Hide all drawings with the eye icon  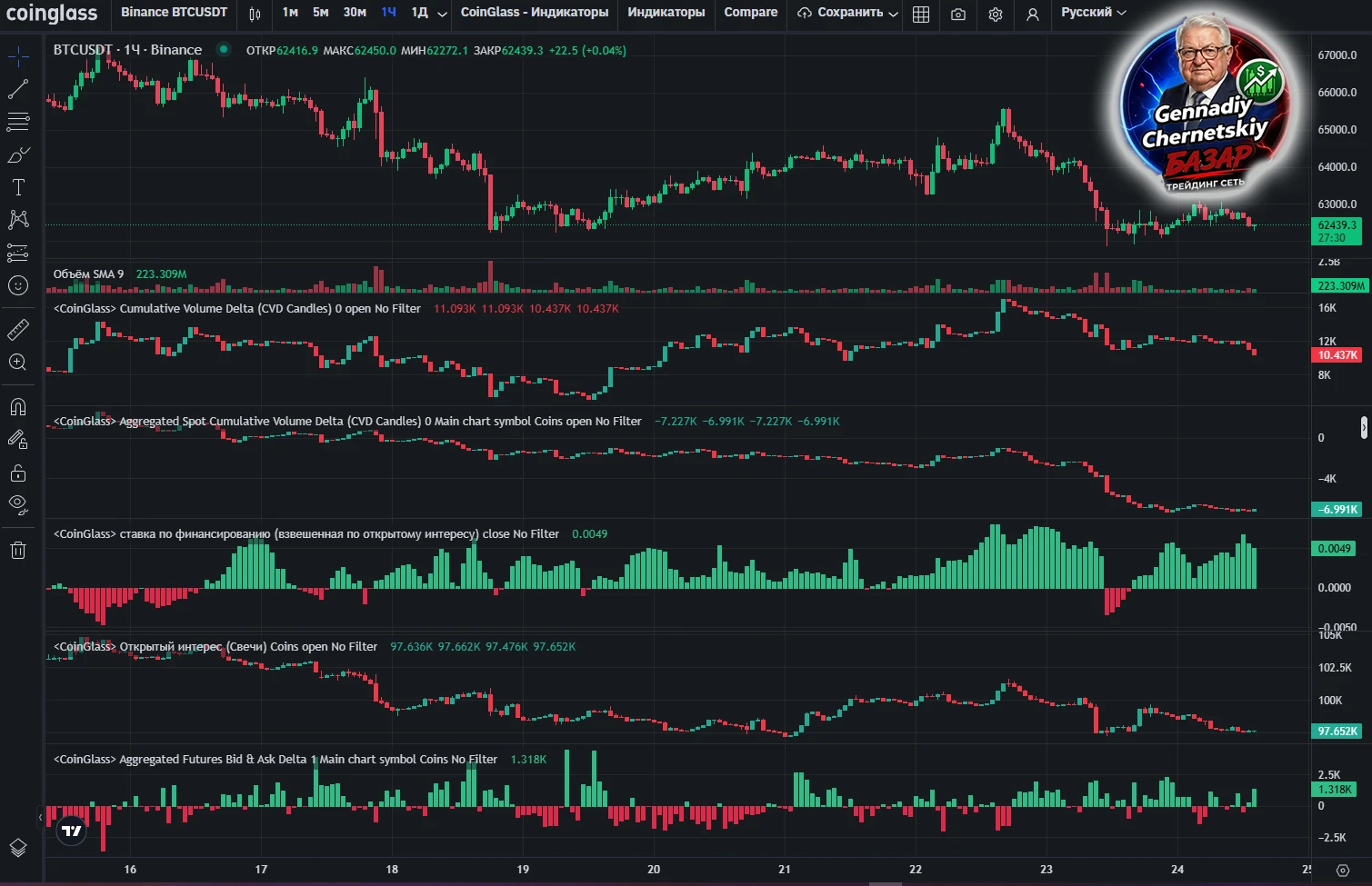click(x=18, y=504)
